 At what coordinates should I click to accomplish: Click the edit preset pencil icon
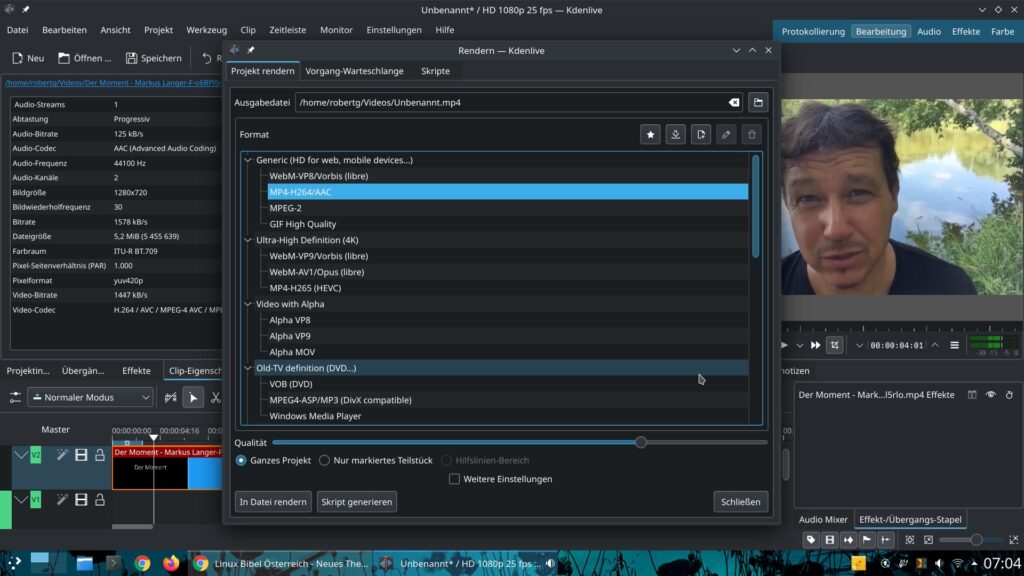(726, 135)
